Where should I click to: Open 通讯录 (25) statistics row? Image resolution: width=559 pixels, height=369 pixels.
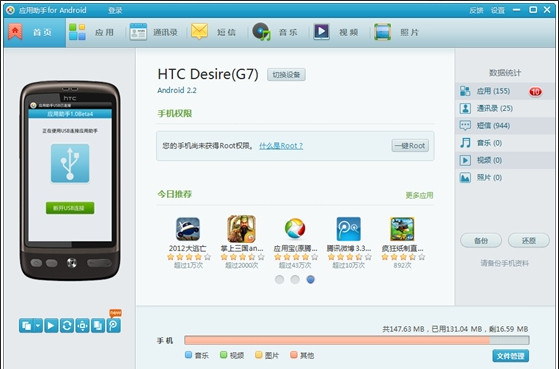click(x=504, y=108)
